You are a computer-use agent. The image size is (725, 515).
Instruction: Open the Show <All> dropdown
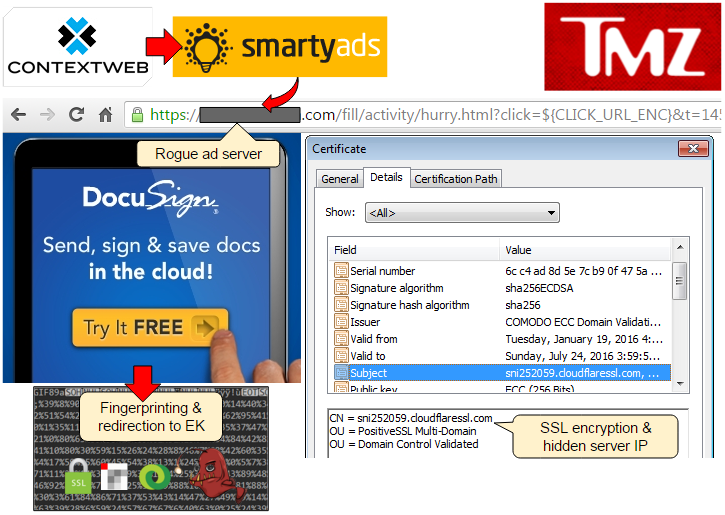[x=462, y=213]
